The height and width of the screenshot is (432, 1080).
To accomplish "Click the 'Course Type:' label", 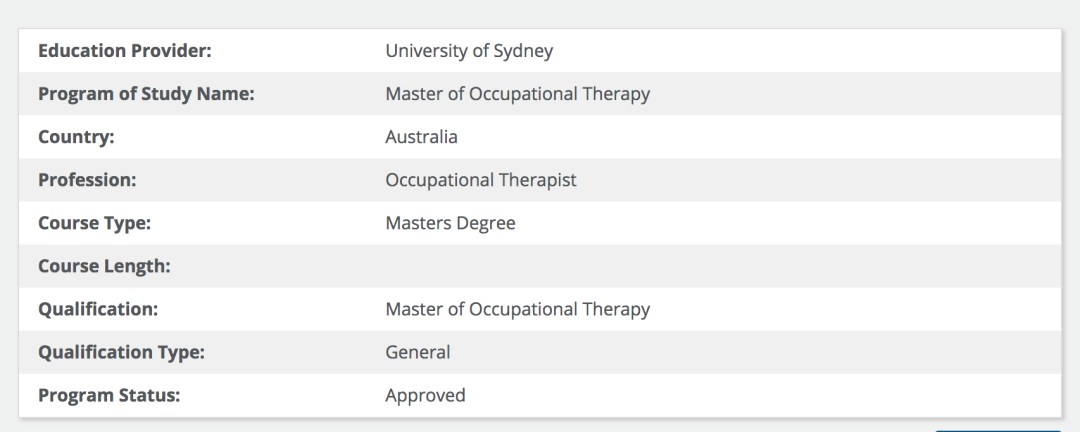I will 94,223.
